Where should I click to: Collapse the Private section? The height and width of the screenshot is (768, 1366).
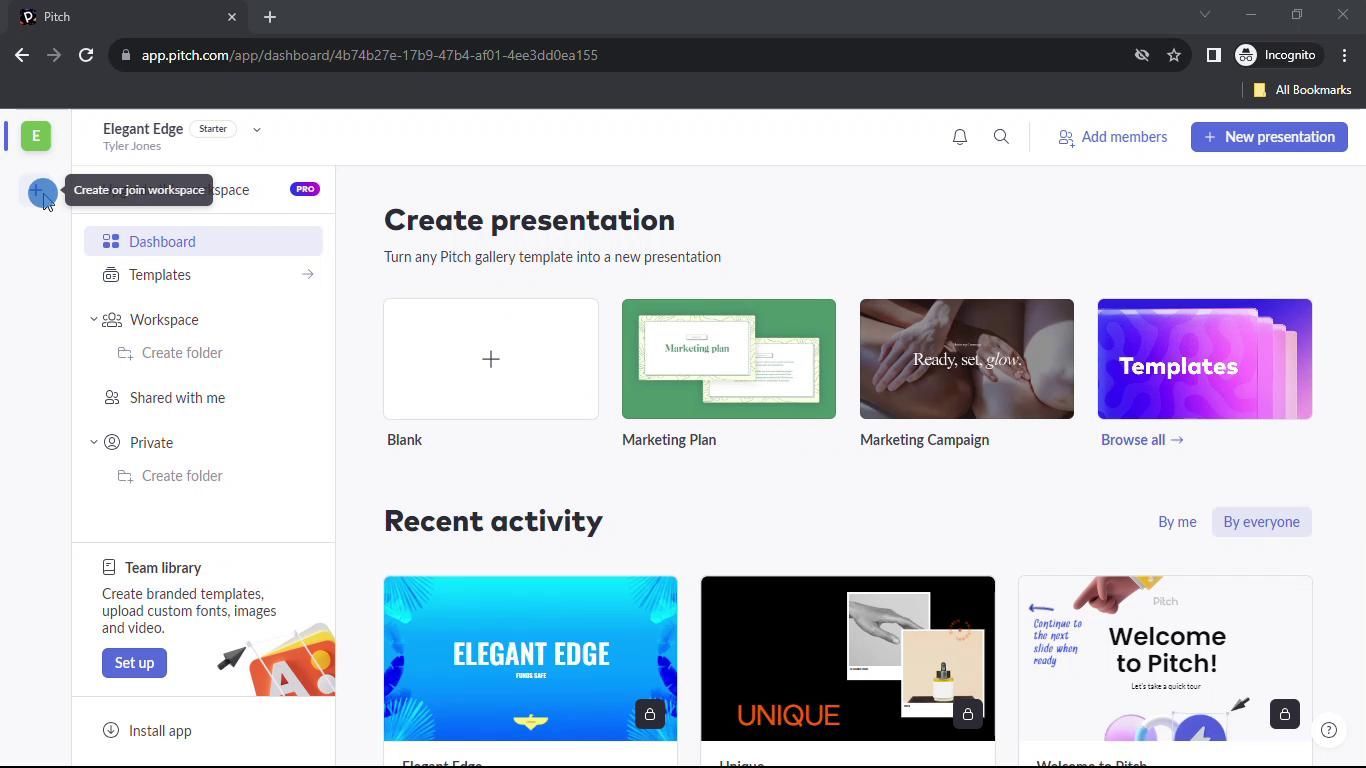click(x=94, y=443)
